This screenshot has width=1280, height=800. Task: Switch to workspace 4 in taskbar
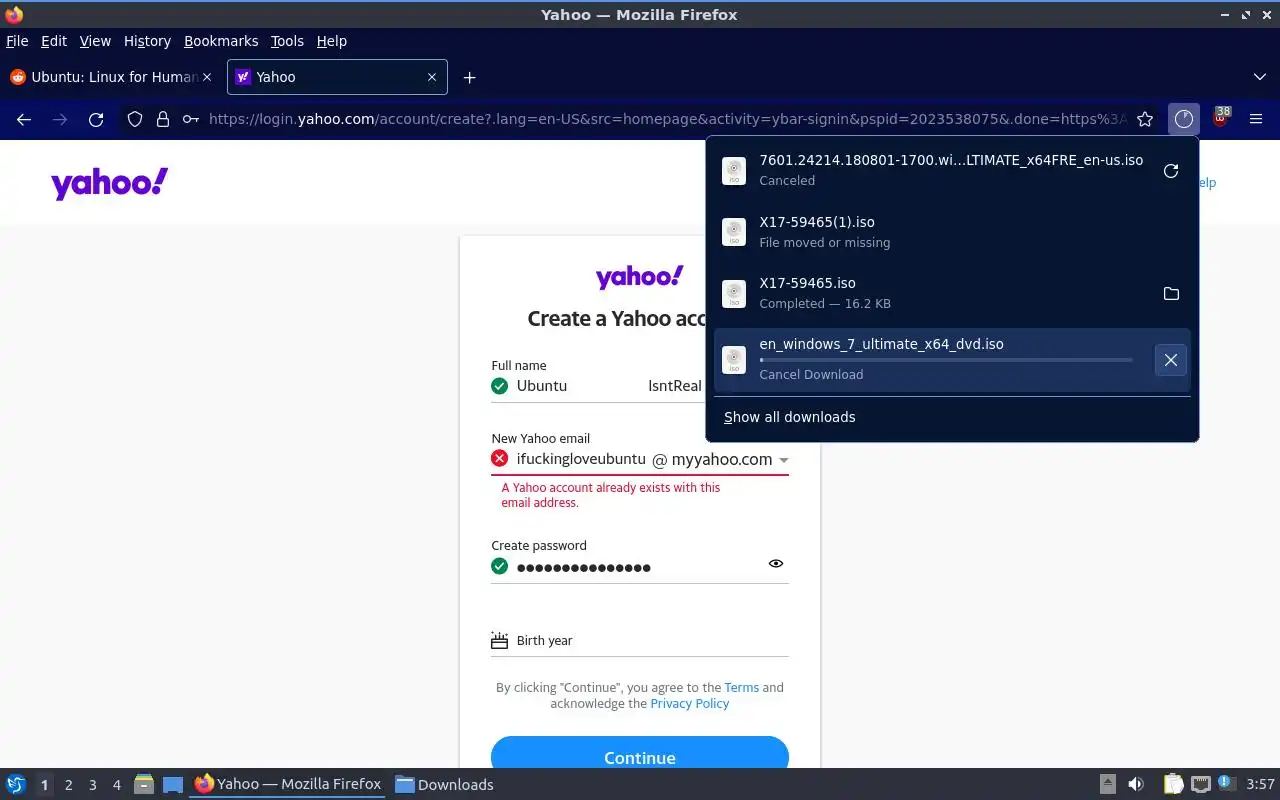tap(116, 785)
